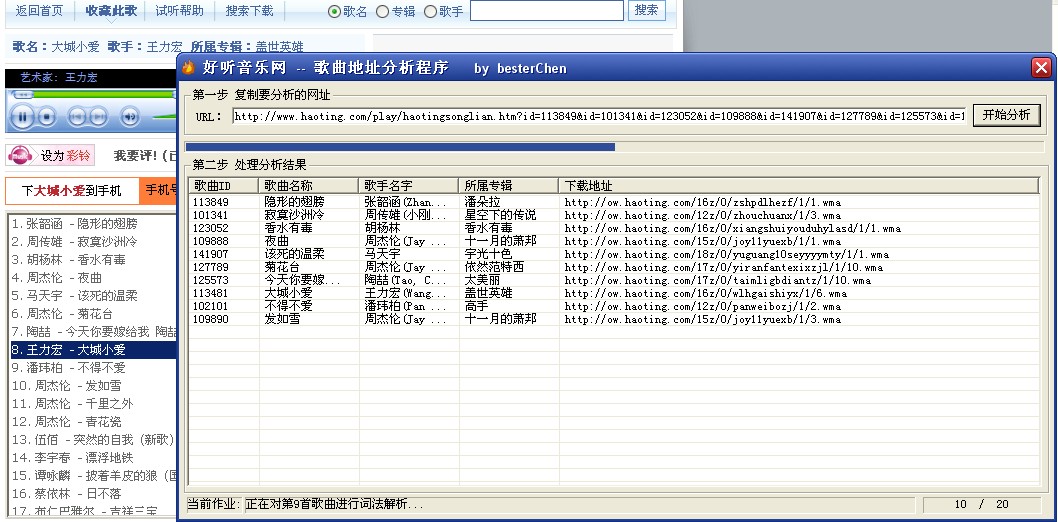Select the 歌名 search radio button
This screenshot has height=522, width=1058.
pos(334,11)
